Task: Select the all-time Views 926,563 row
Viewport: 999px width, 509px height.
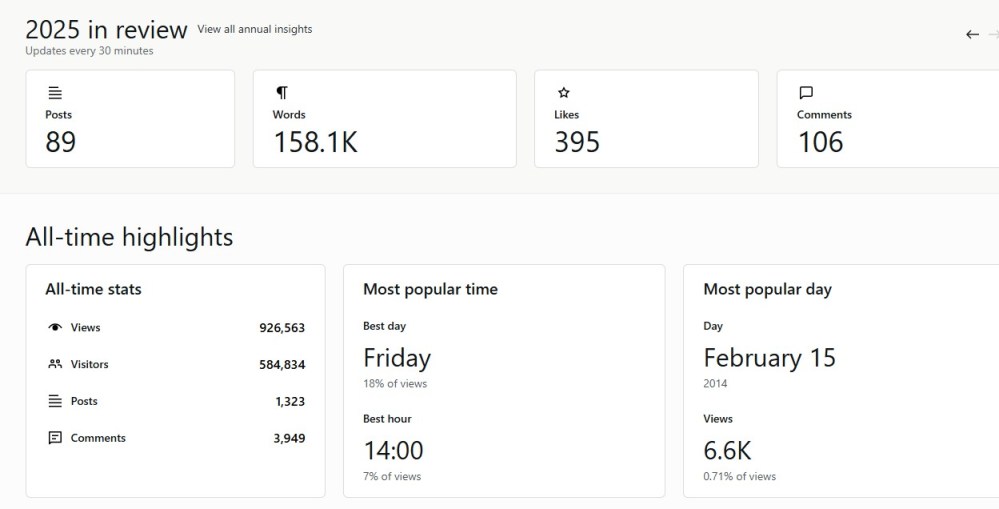Action: point(175,328)
